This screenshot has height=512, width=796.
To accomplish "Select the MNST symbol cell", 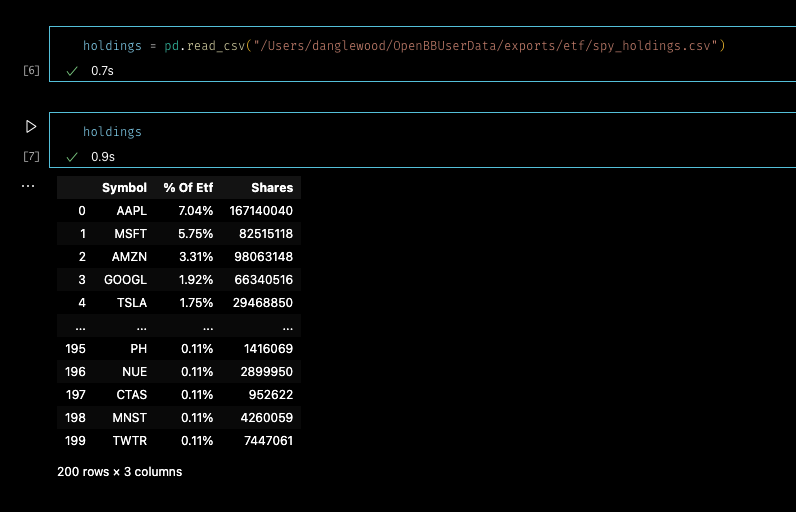I will point(129,418).
